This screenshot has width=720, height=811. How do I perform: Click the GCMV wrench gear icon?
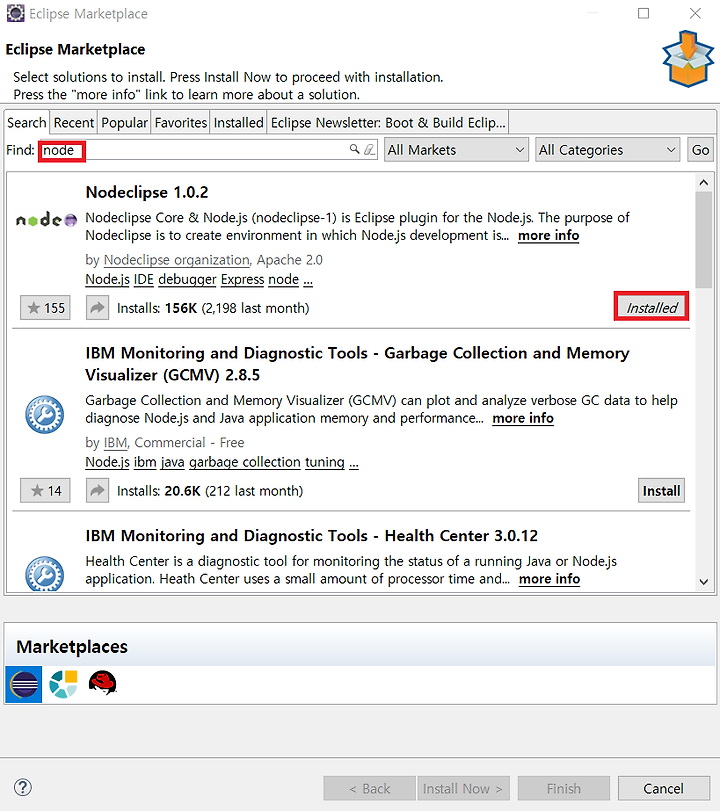tap(44, 414)
